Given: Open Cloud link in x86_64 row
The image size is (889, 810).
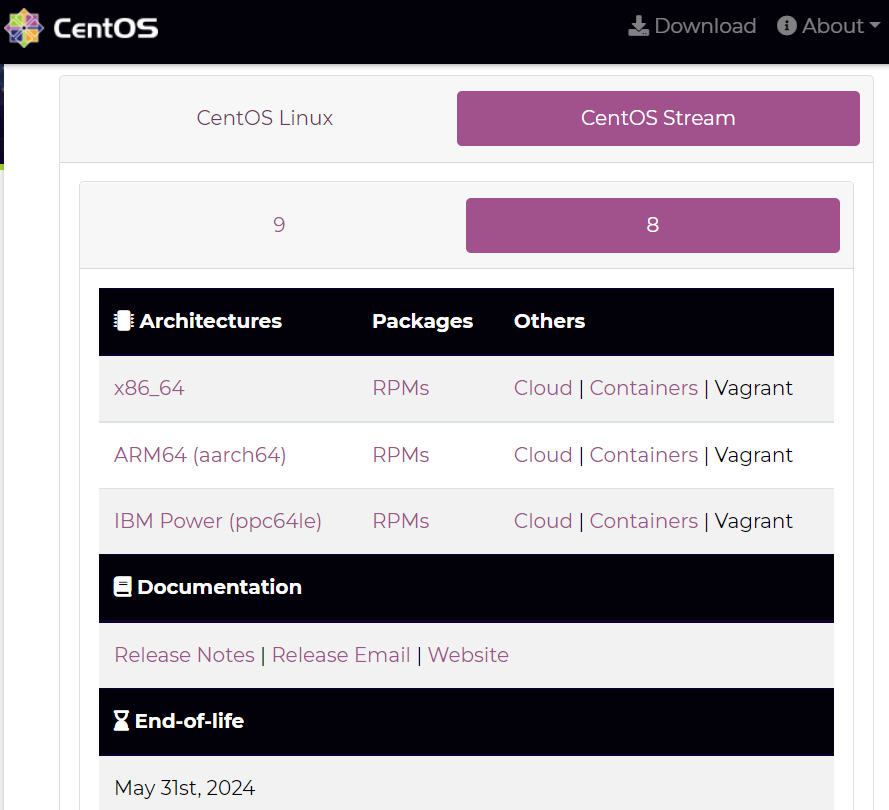Looking at the screenshot, I should 543,388.
